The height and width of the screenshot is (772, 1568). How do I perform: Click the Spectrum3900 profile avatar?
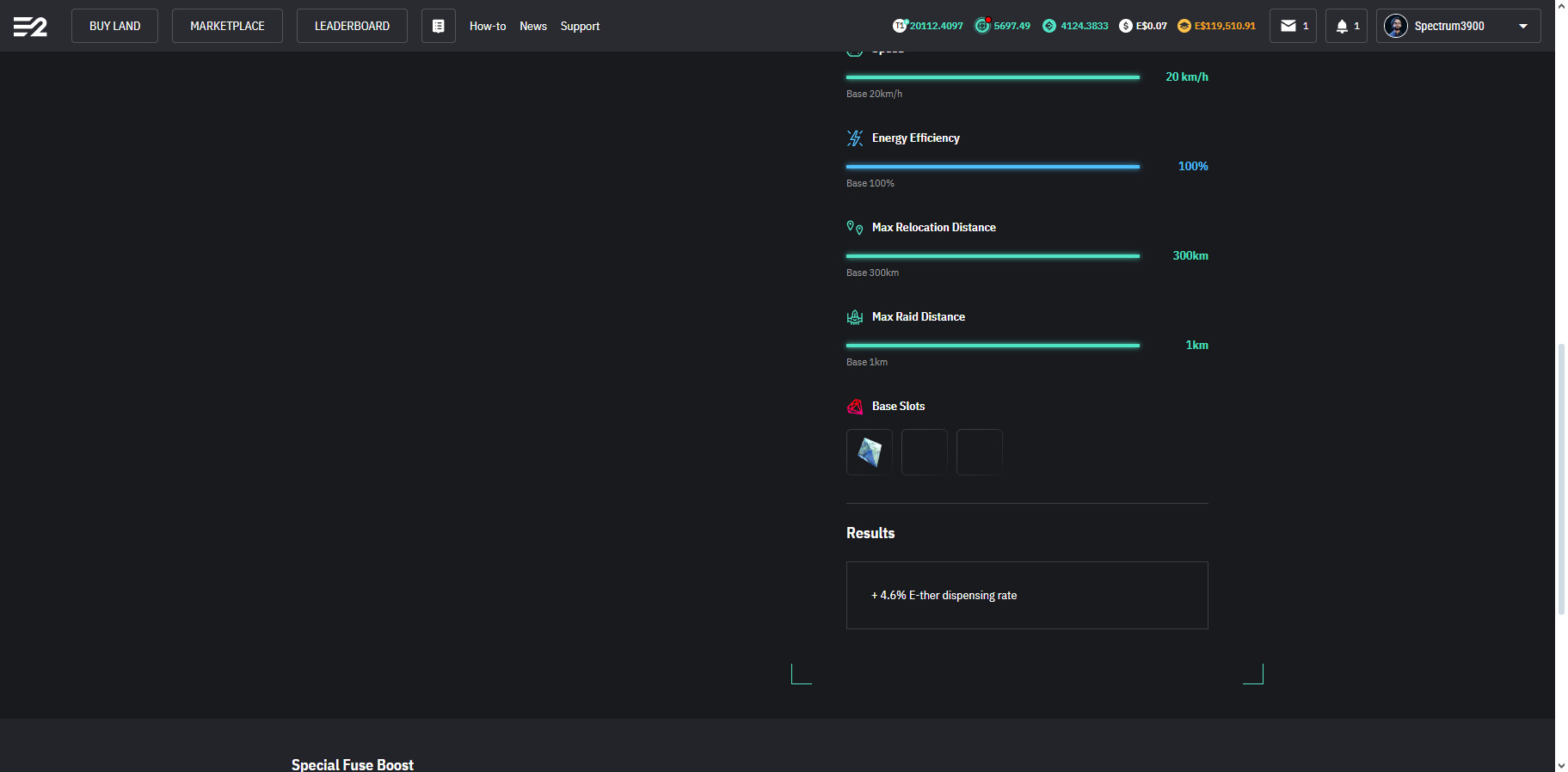click(x=1395, y=26)
